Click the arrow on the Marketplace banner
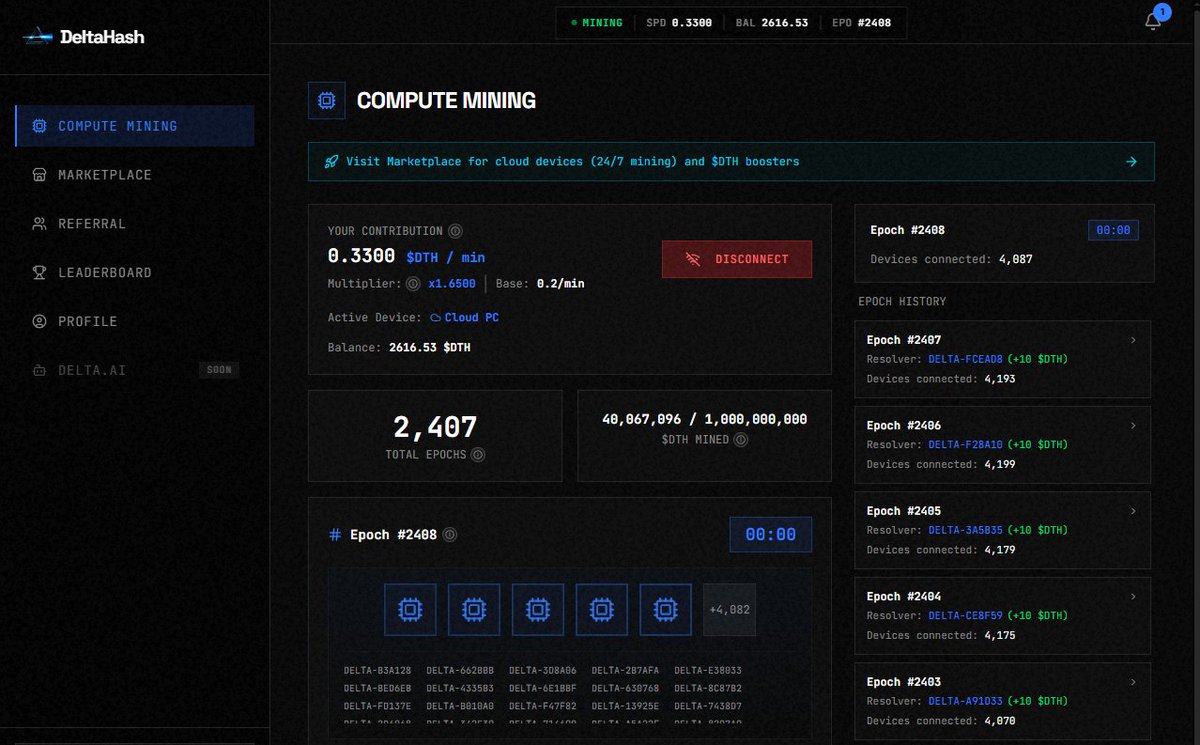 point(1131,161)
